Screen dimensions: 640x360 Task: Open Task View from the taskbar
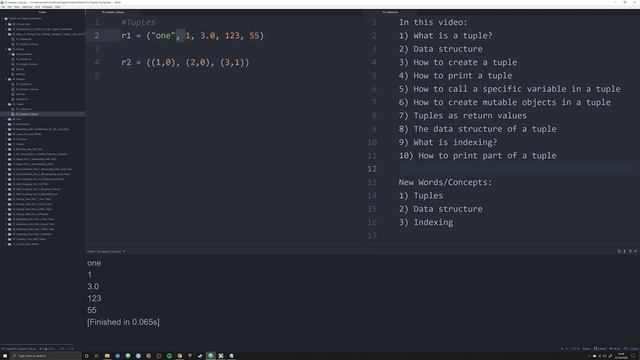click(97, 356)
